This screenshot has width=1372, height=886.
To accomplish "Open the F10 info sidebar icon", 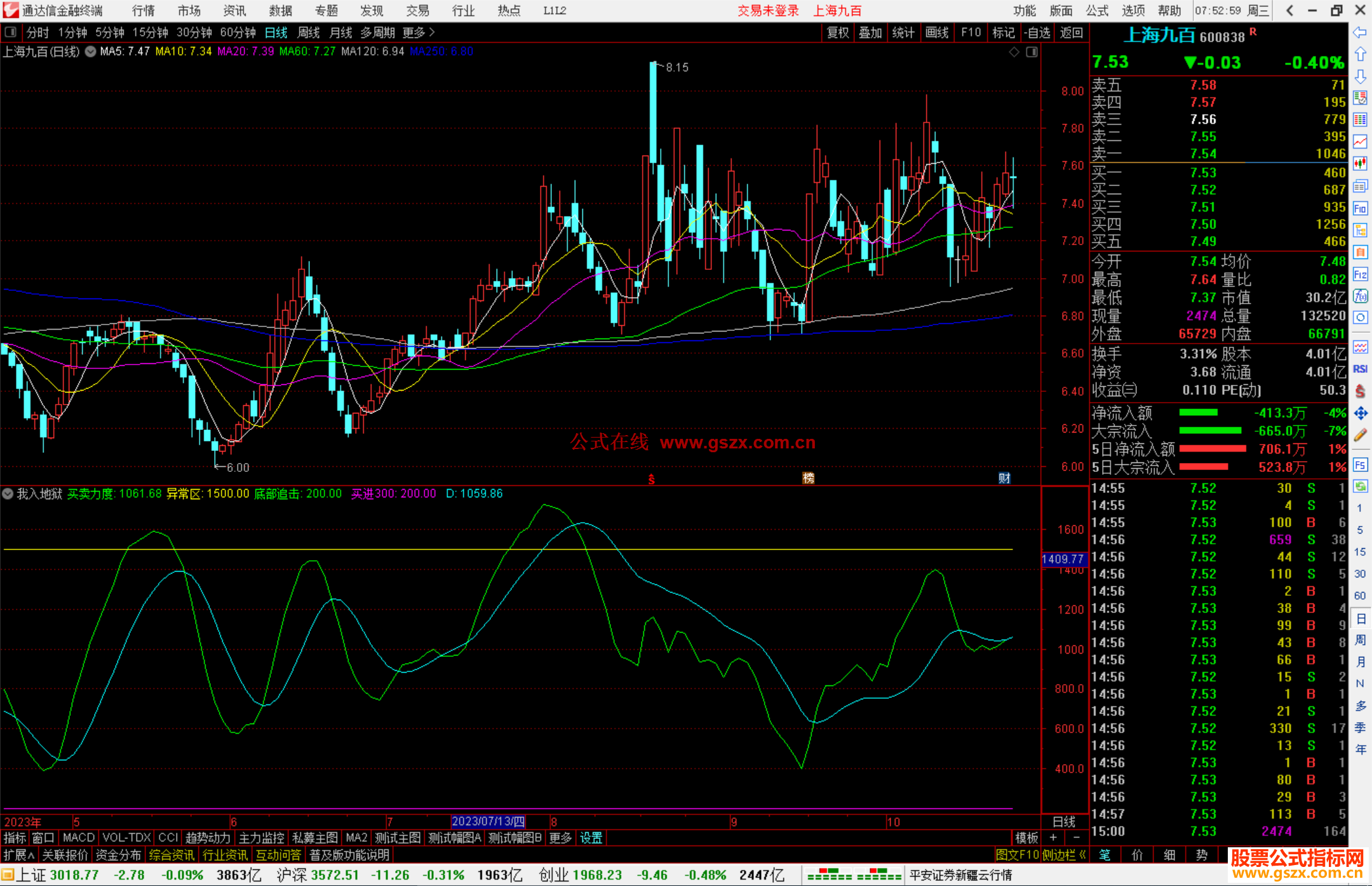I will click(x=1360, y=208).
